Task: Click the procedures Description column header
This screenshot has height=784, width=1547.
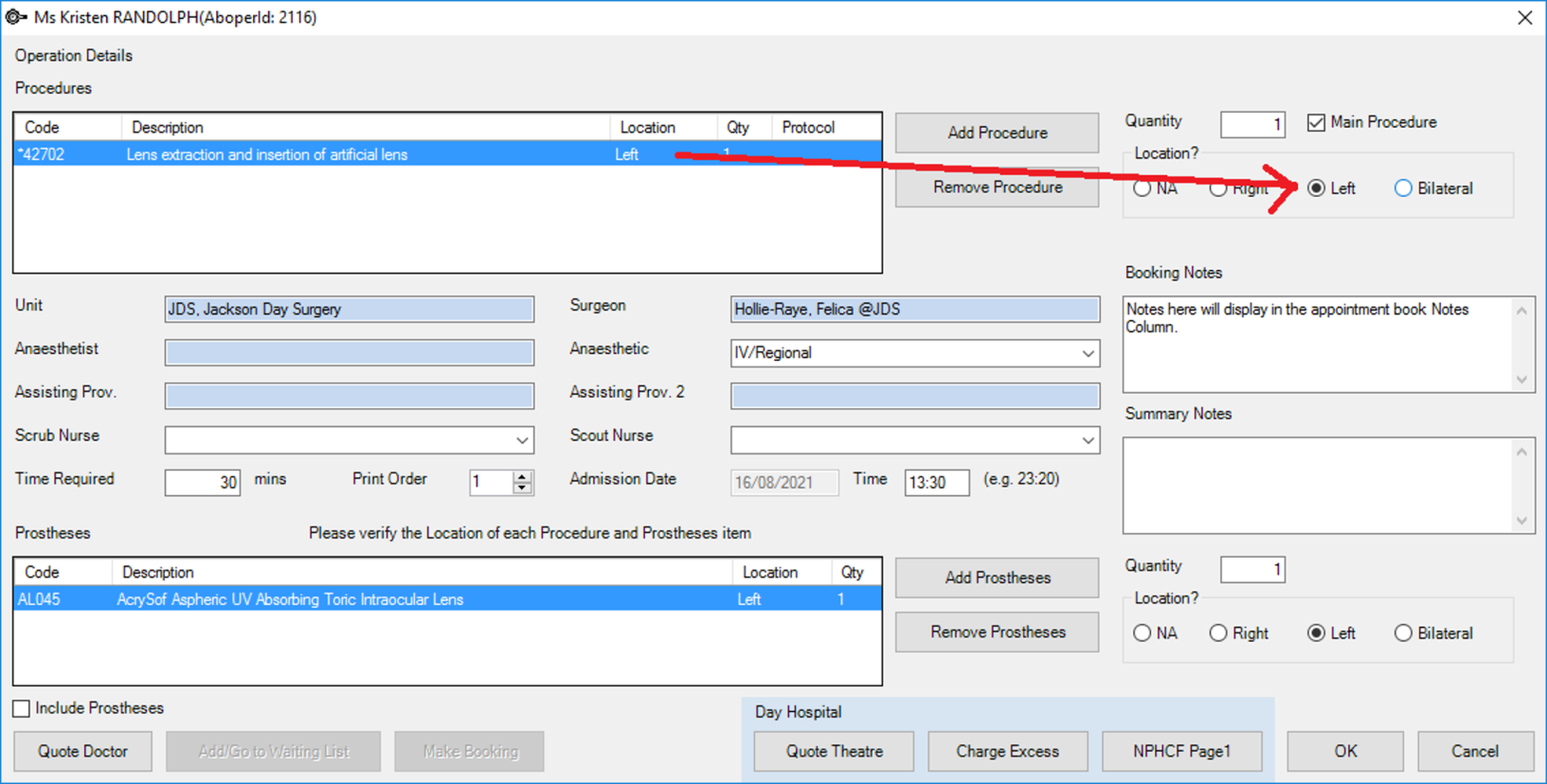Action: (366, 128)
